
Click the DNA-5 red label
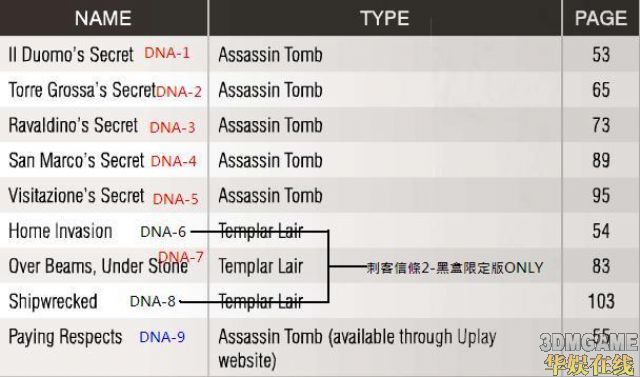[176, 199]
